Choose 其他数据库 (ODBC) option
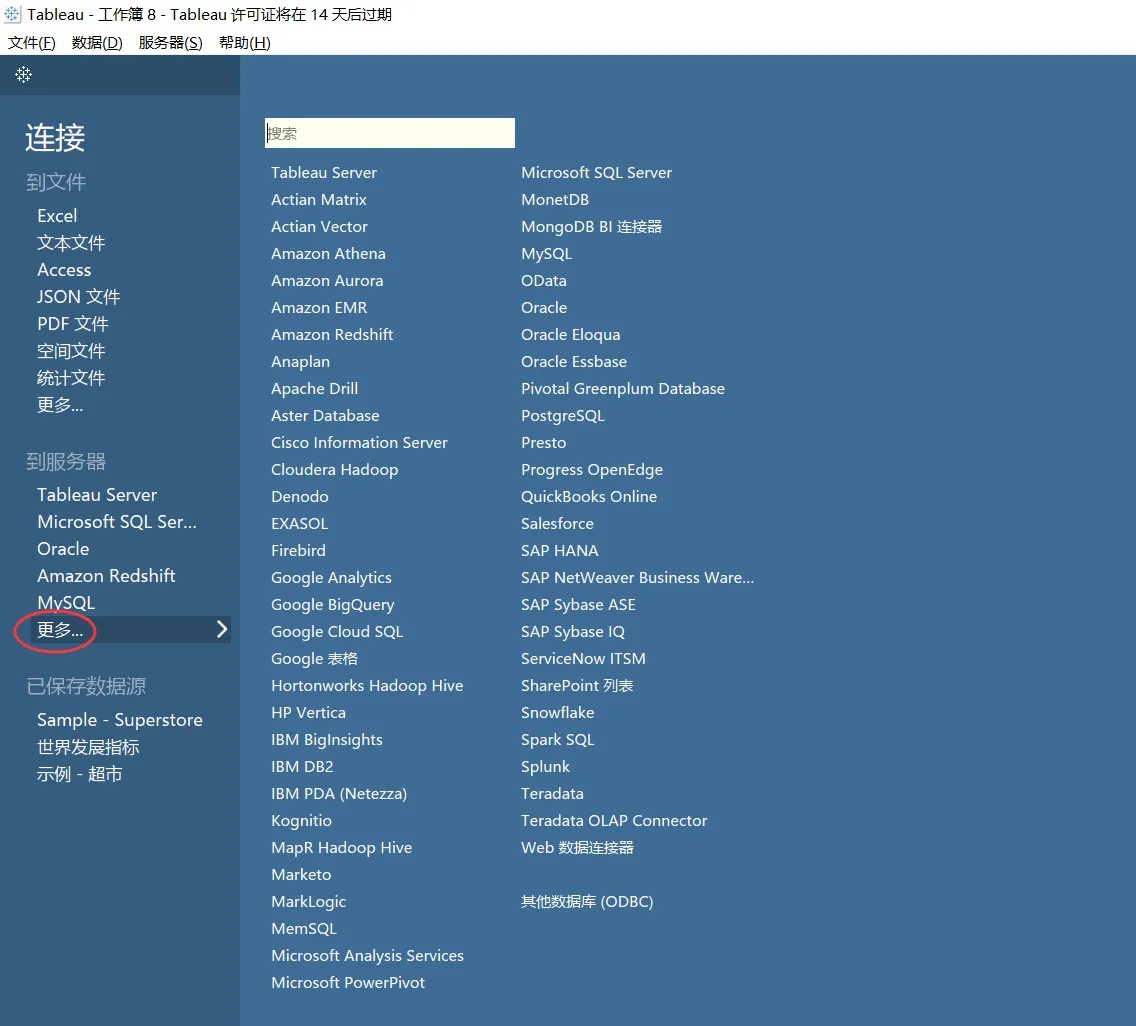The height and width of the screenshot is (1026, 1136). point(588,901)
